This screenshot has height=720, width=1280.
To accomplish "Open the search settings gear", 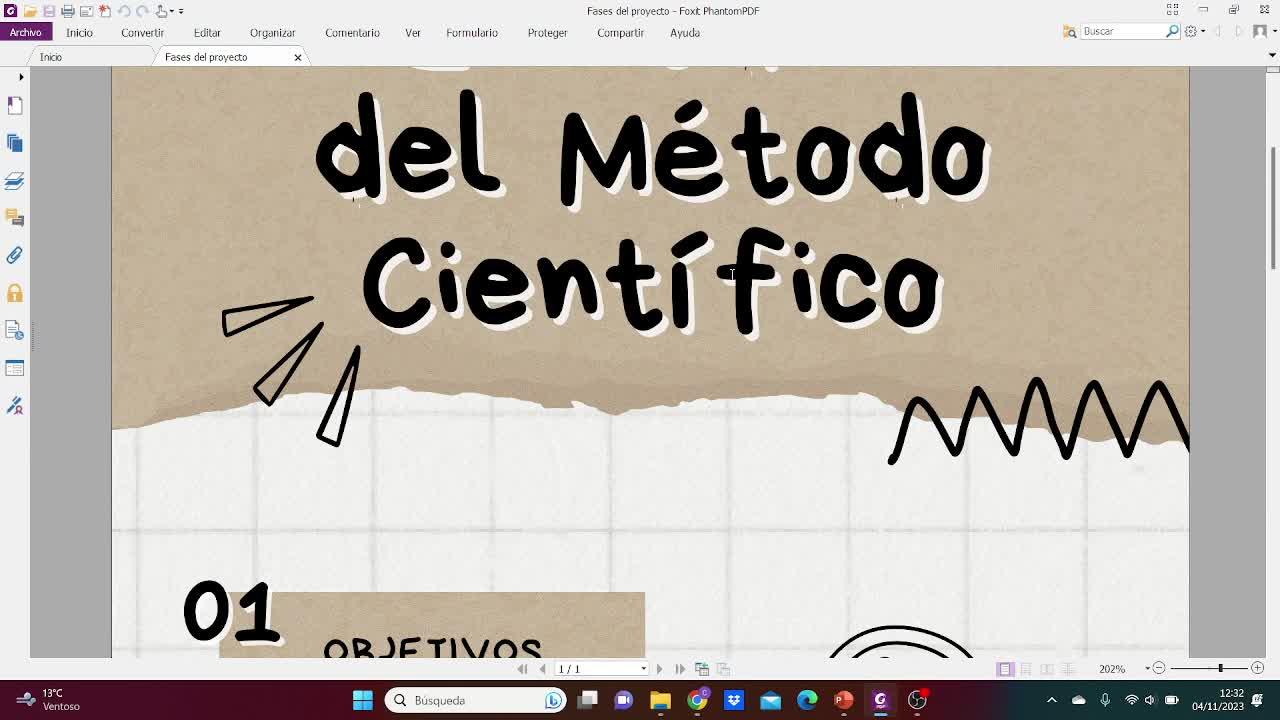I will 1190,32.
